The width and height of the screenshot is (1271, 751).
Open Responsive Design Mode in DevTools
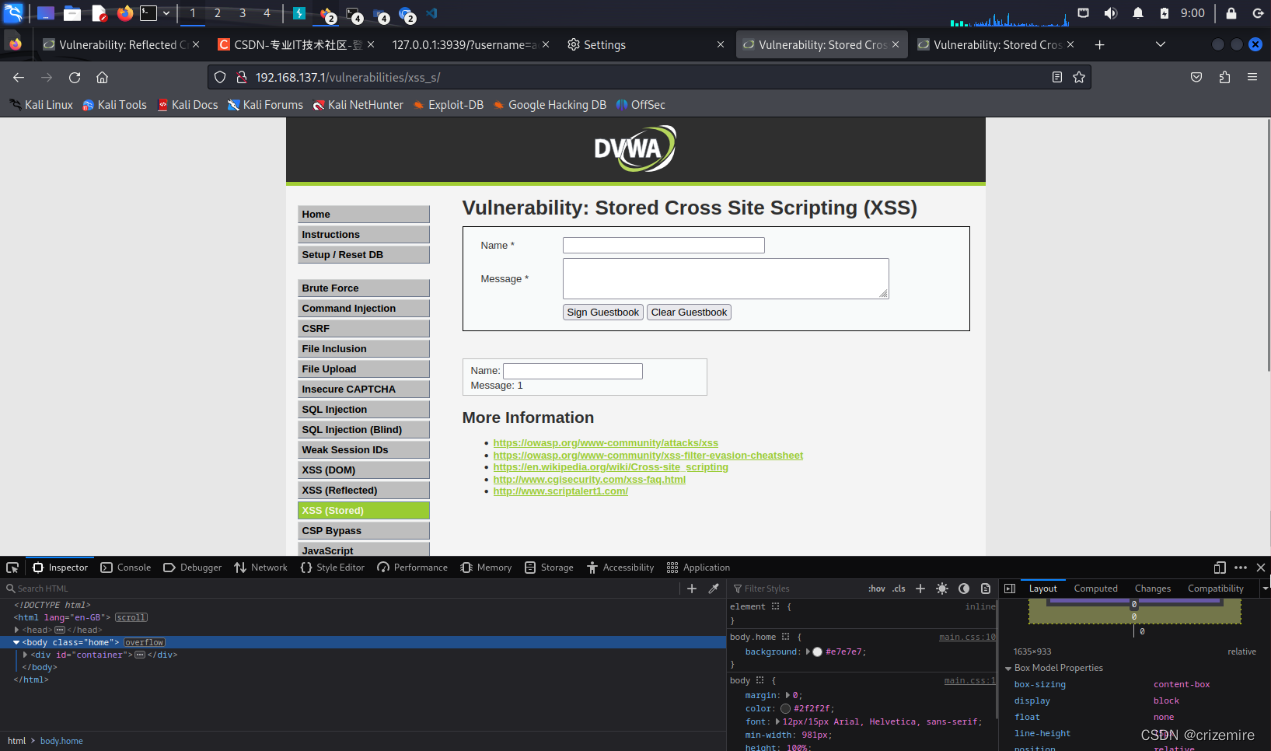[1219, 567]
